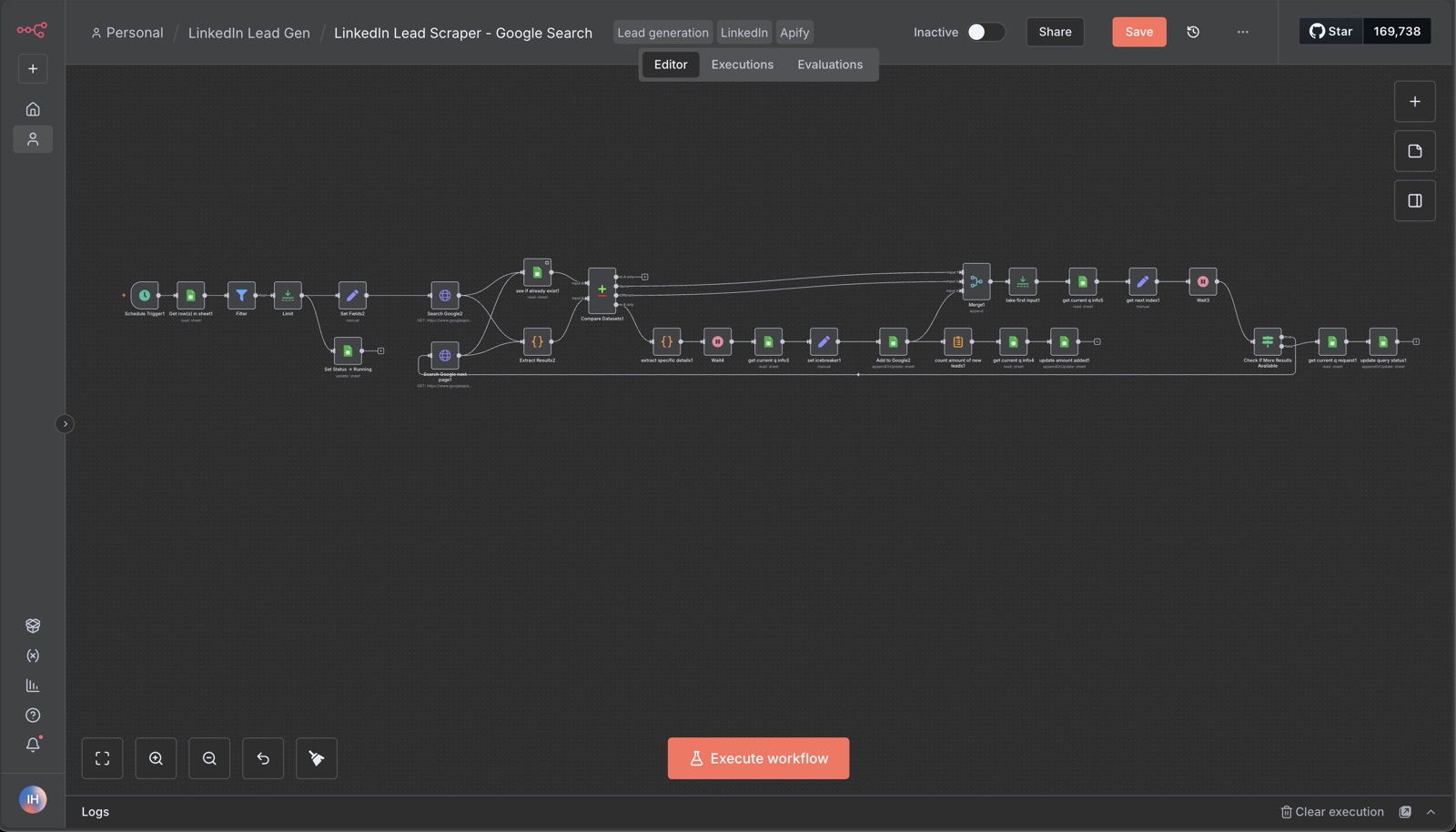1456x832 pixels.
Task: Select the Editor tab
Action: [x=671, y=65]
